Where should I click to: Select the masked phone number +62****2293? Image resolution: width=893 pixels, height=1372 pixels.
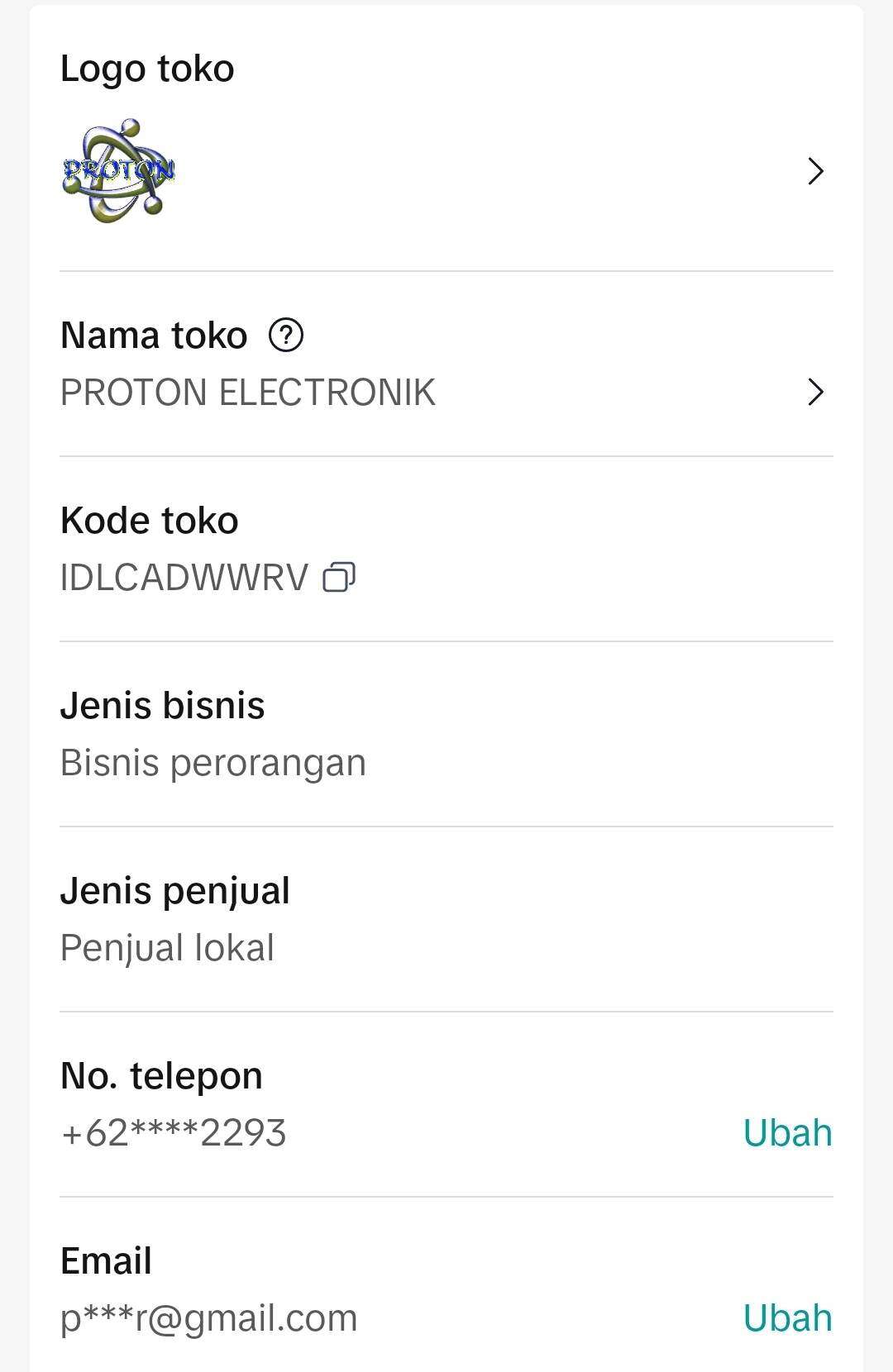click(174, 1133)
